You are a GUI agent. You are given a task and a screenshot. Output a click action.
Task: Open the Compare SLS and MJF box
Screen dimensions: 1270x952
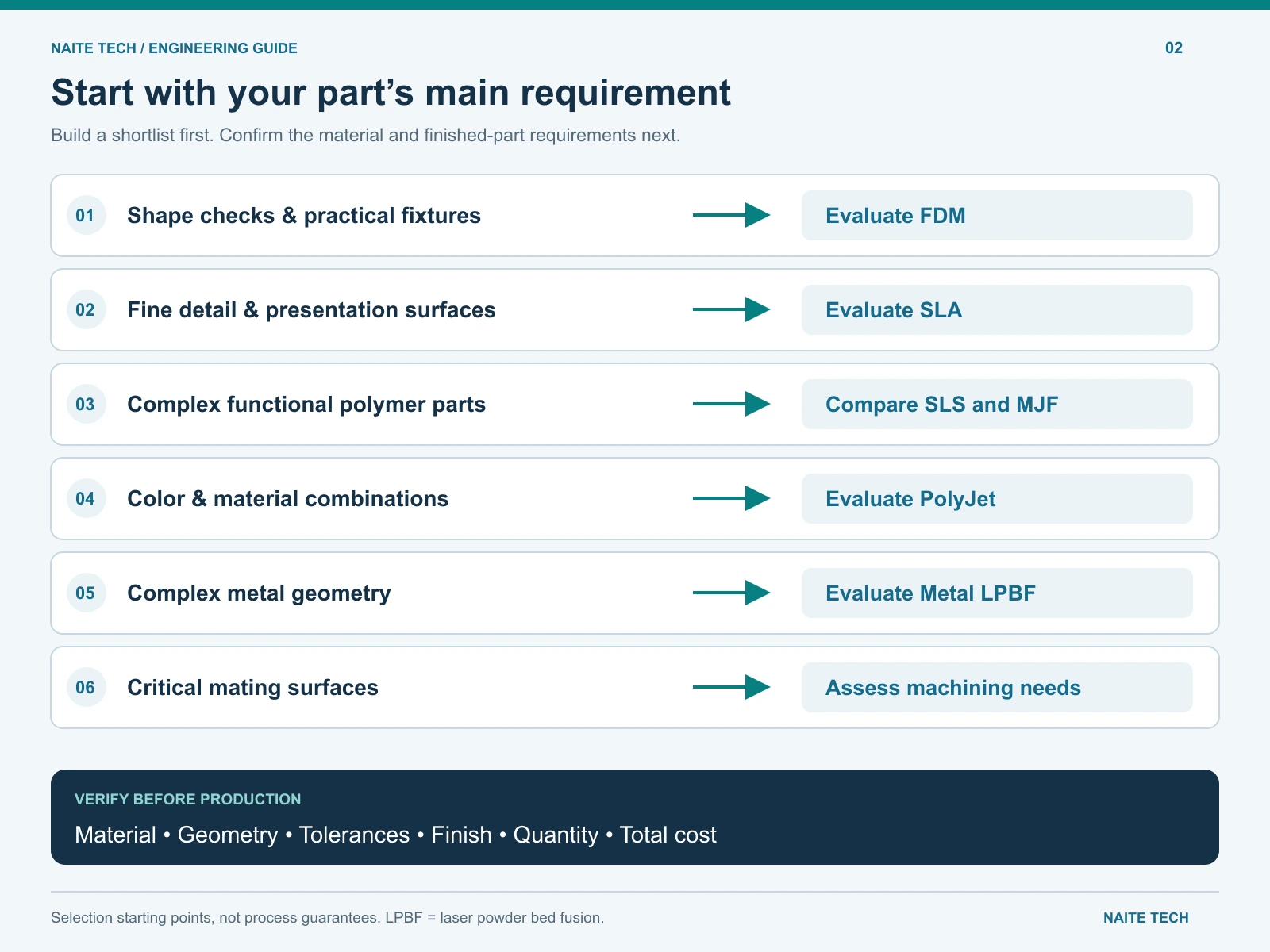(997, 404)
